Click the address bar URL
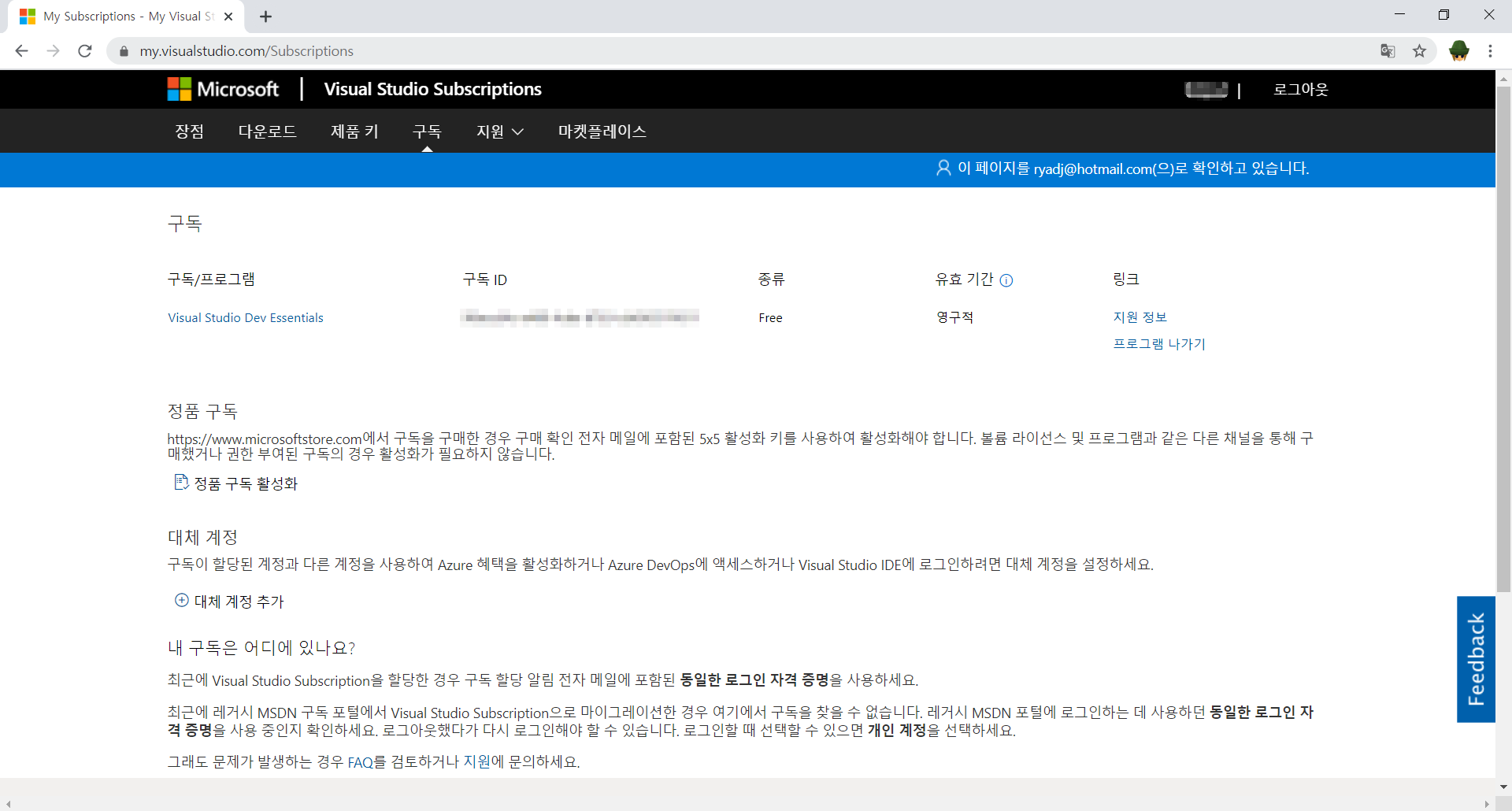This screenshot has height=811, width=1512. 246,51
